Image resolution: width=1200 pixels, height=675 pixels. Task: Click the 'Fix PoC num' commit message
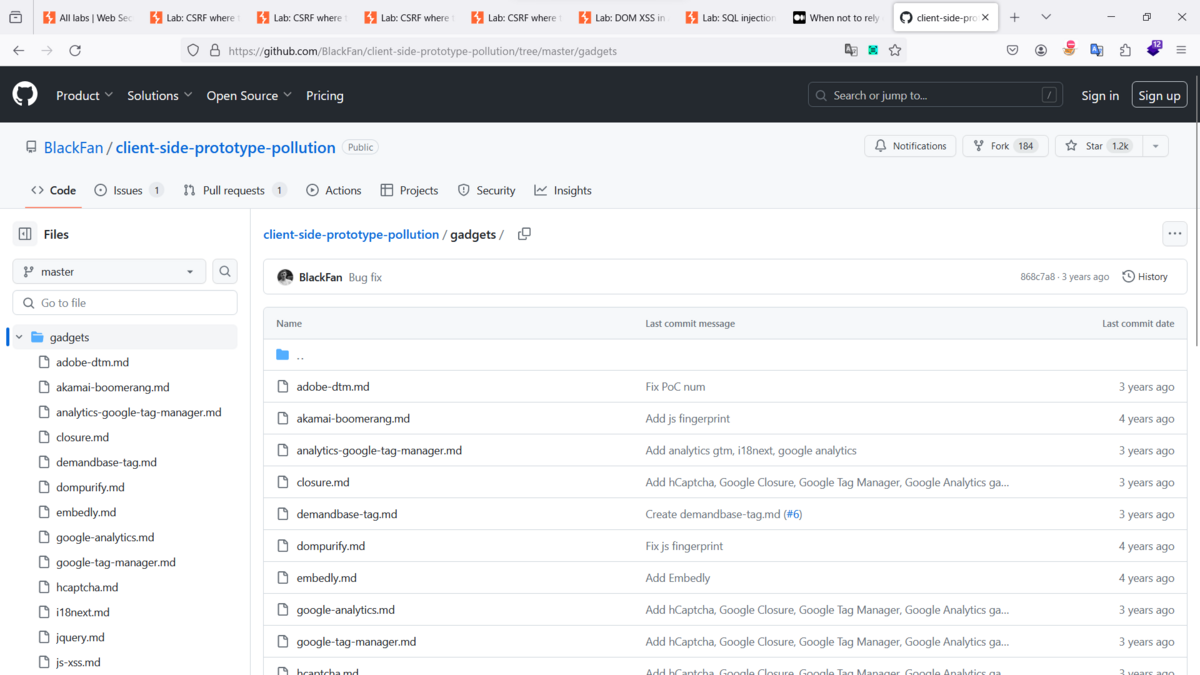click(675, 386)
